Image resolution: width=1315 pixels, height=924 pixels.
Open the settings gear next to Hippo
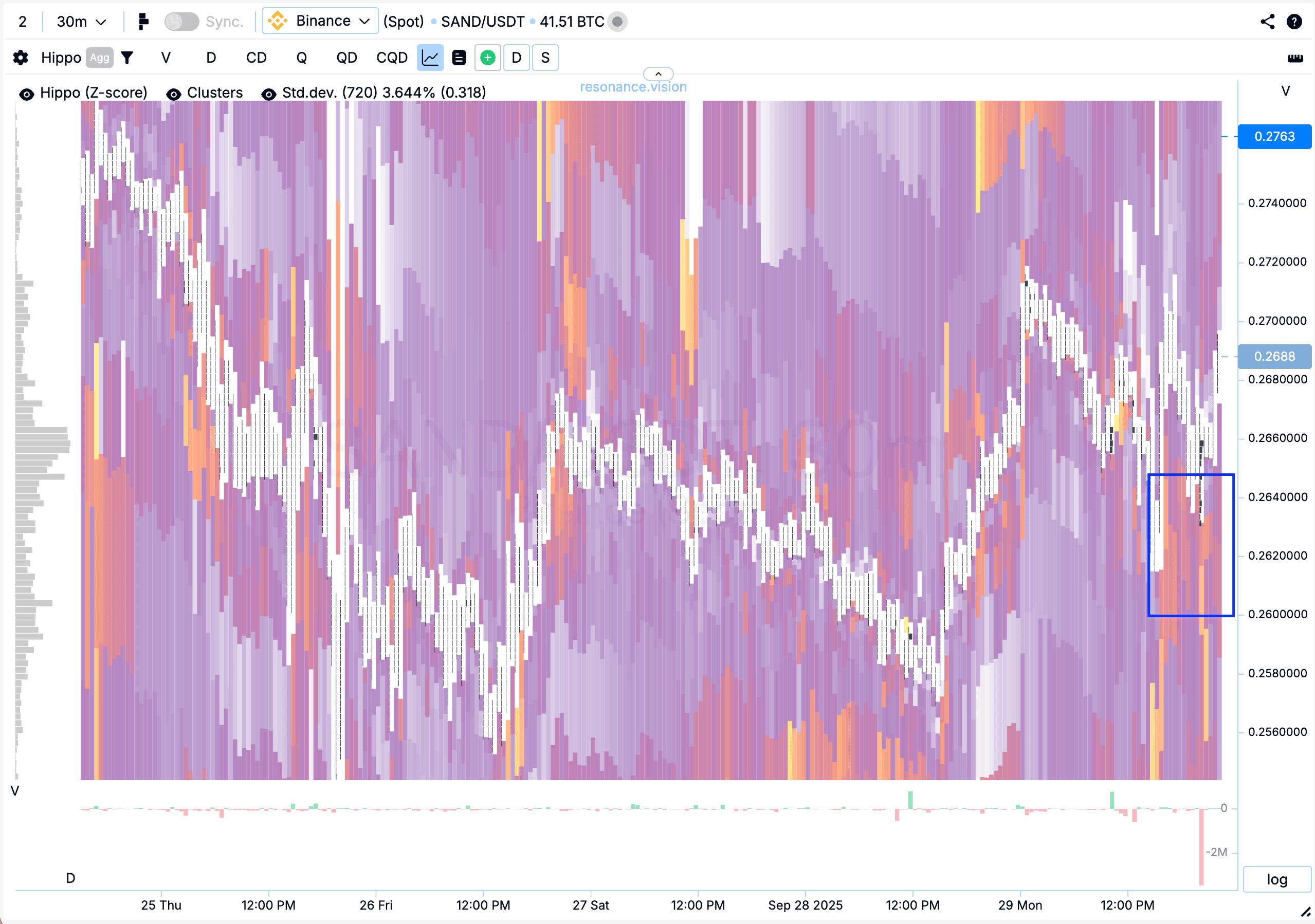click(21, 58)
